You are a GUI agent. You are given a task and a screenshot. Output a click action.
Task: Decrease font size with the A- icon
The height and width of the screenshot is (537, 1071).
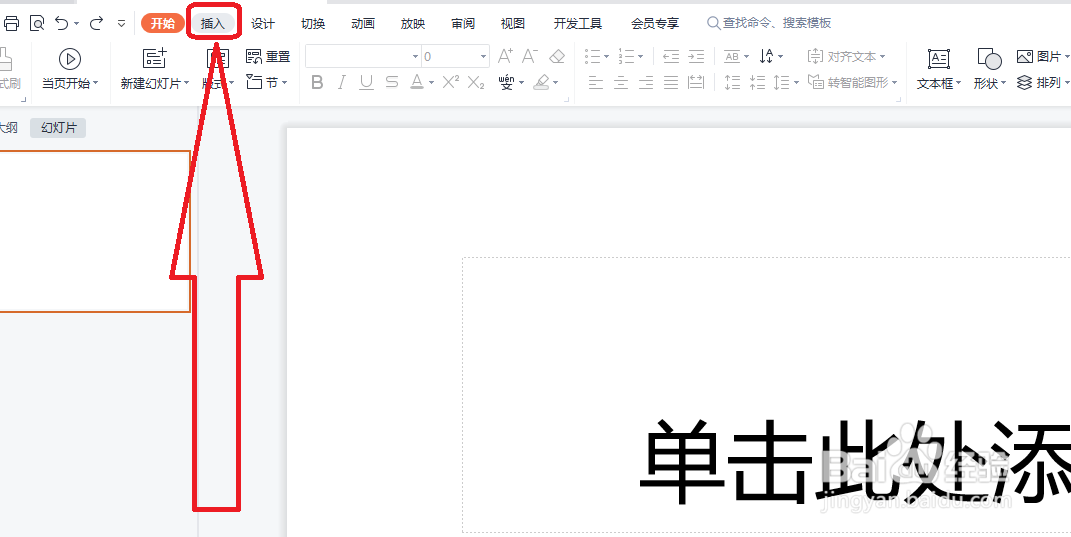pyautogui.click(x=530, y=56)
